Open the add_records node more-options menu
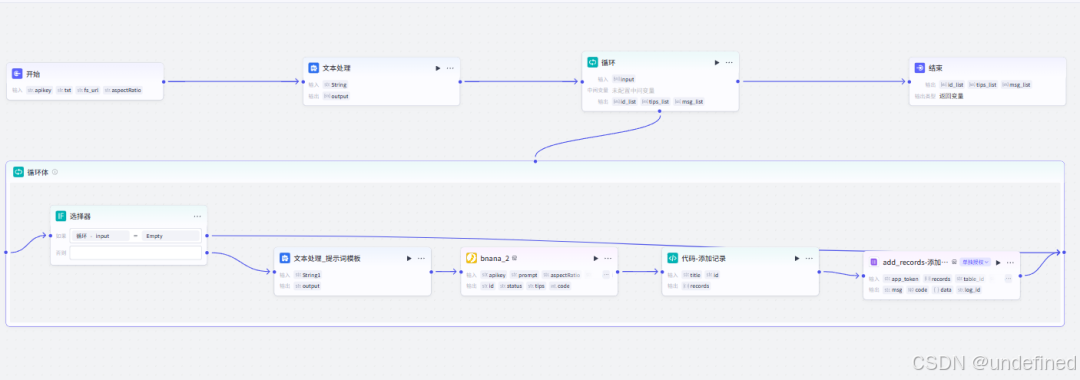 coord(1010,262)
